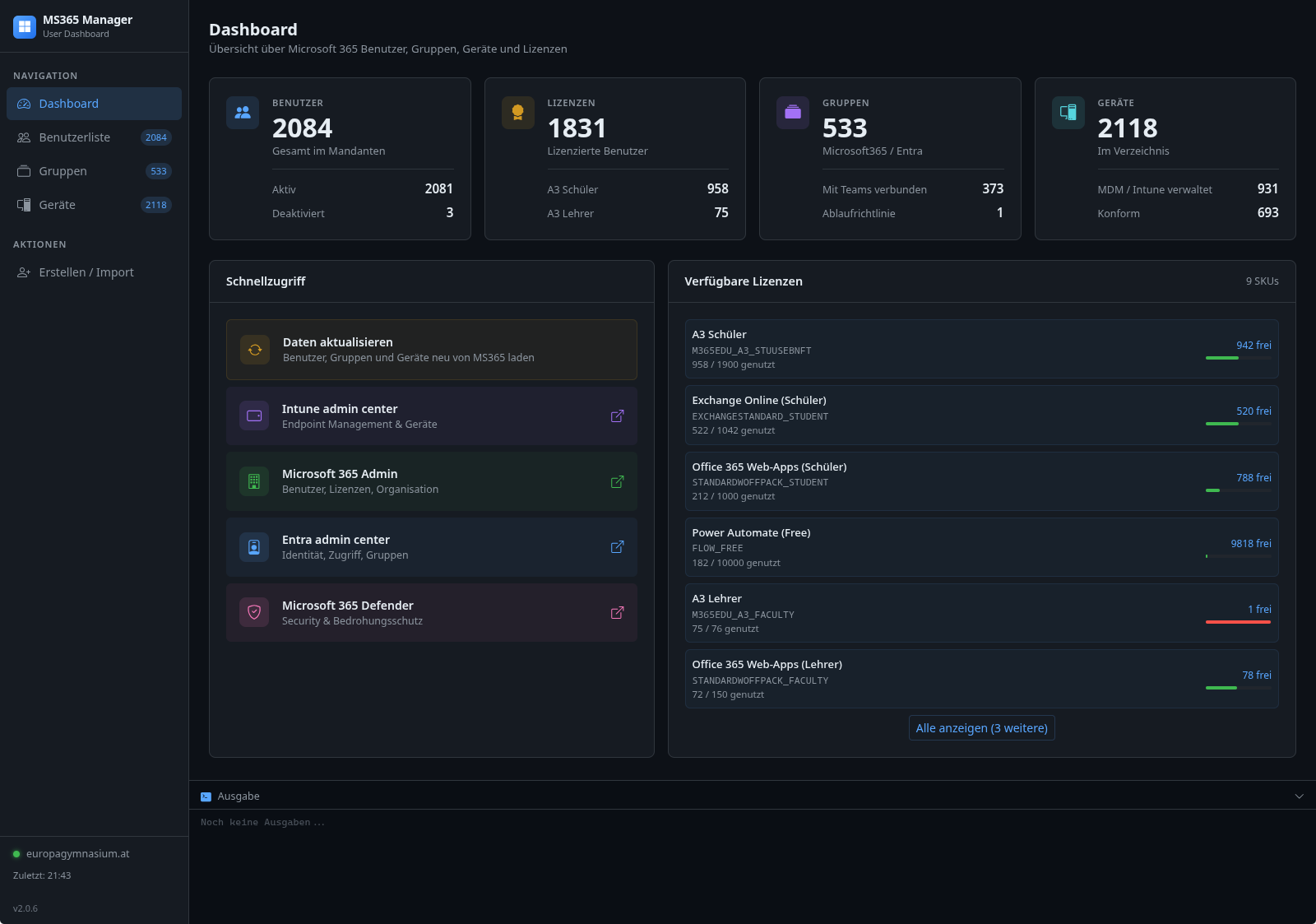Image resolution: width=1316 pixels, height=924 pixels.
Task: Click the Microsoft 365 Defender shield icon
Action: (x=254, y=612)
